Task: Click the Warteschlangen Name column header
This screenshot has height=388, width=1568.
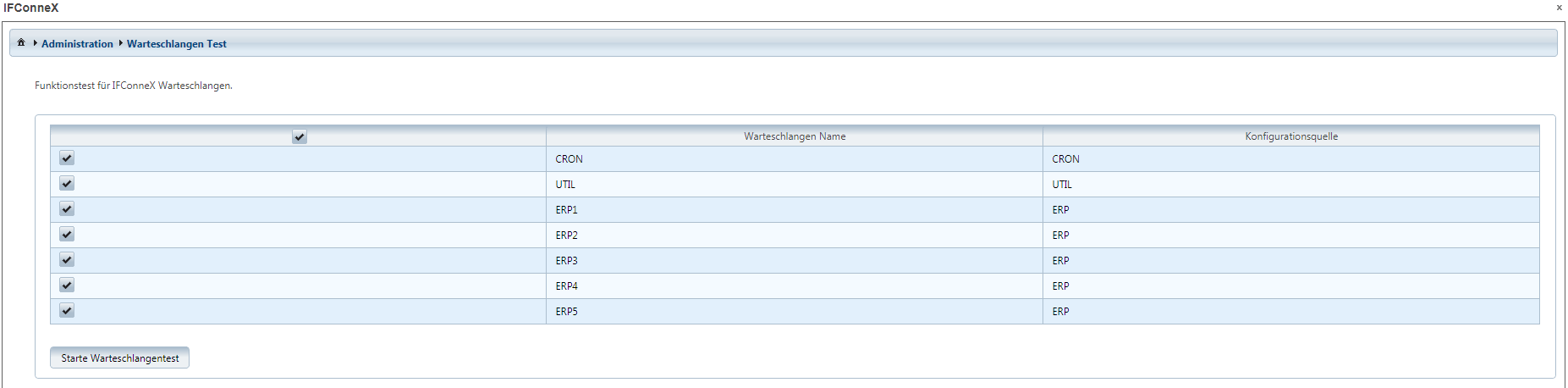Action: [x=794, y=136]
